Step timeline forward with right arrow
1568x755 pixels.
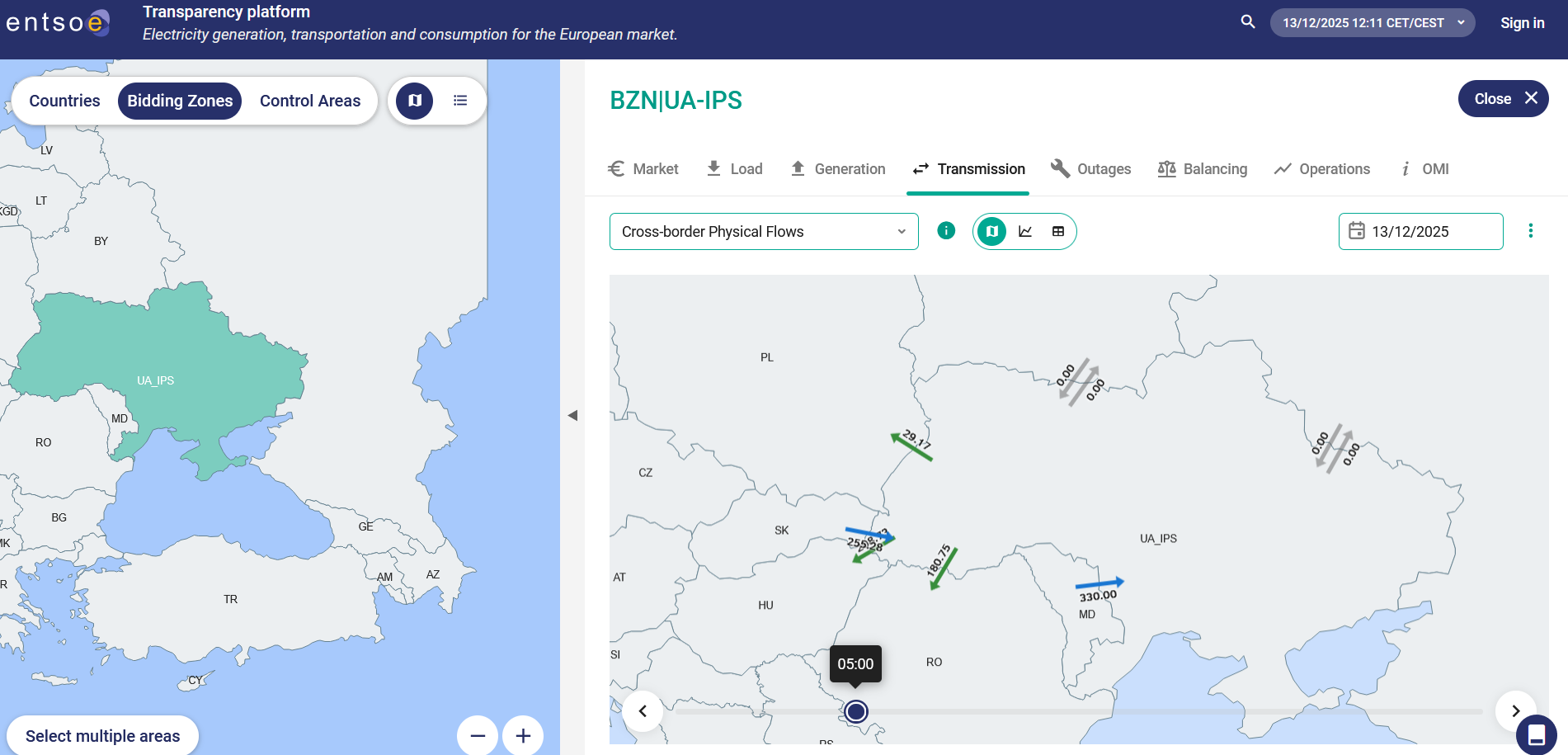click(1515, 710)
